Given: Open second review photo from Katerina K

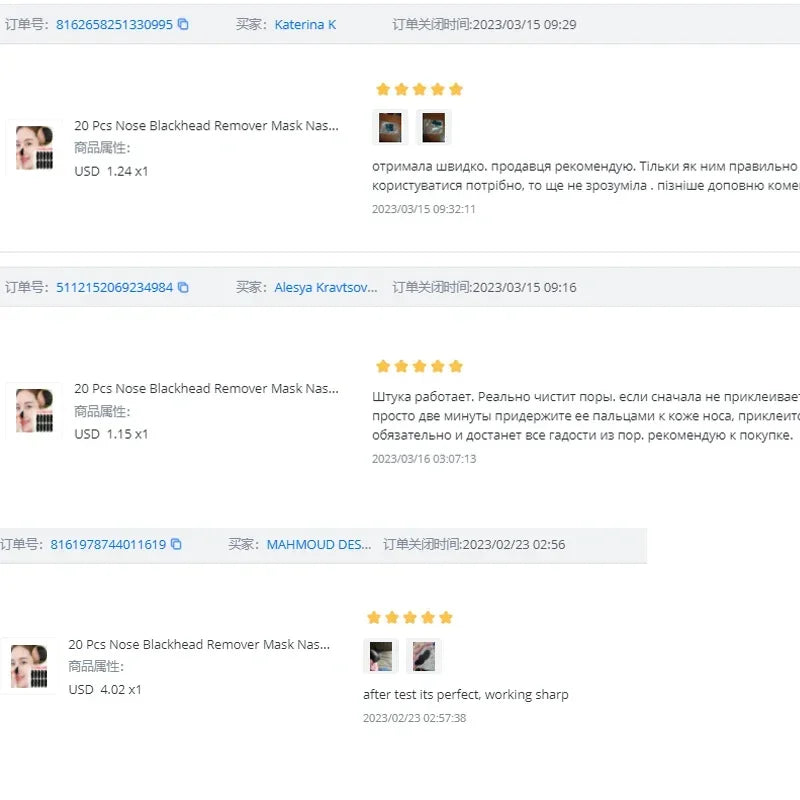Looking at the screenshot, I should click(433, 127).
